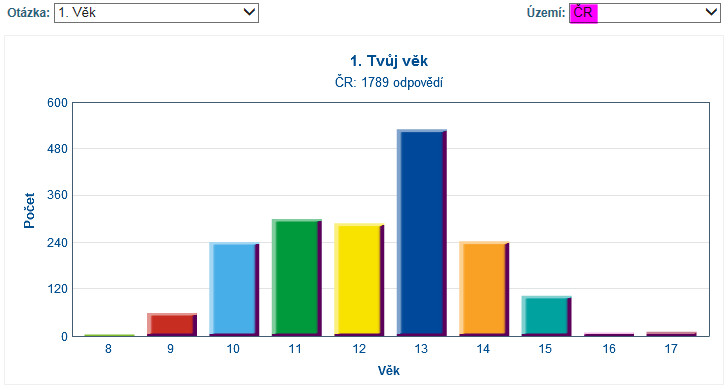The height and width of the screenshot is (390, 728).
Task: Select the tiny bar for age 16
Action: [x=609, y=335]
